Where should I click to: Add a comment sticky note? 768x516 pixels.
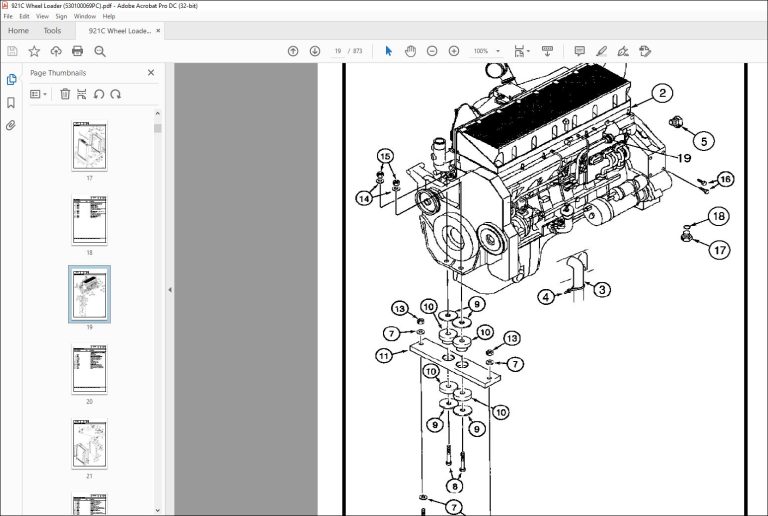[x=580, y=51]
